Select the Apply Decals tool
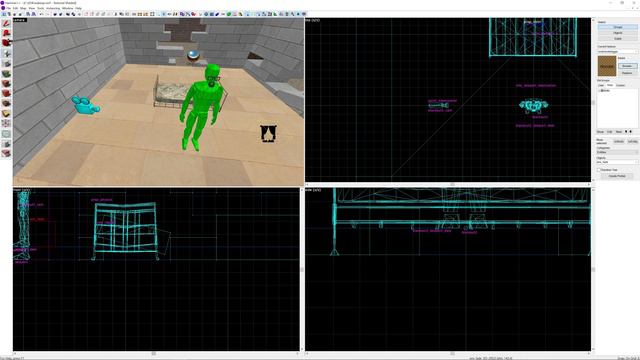Viewport: 640px width, 360px height. click(6, 93)
